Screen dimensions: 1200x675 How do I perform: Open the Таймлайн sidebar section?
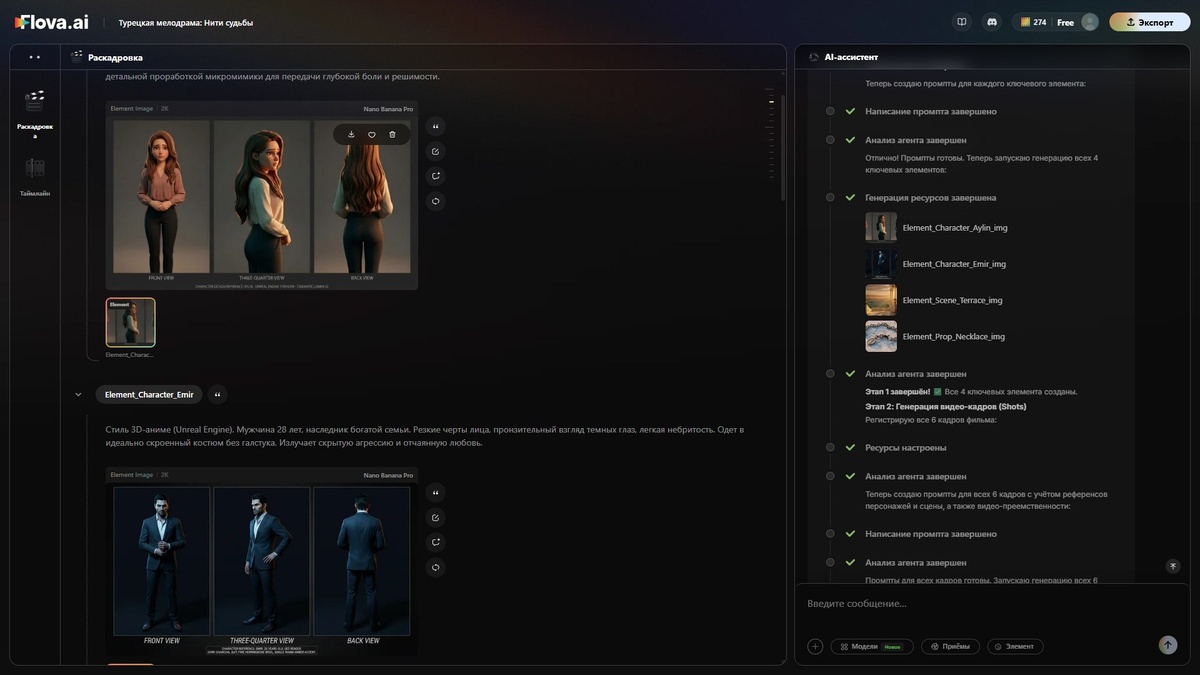(x=35, y=176)
